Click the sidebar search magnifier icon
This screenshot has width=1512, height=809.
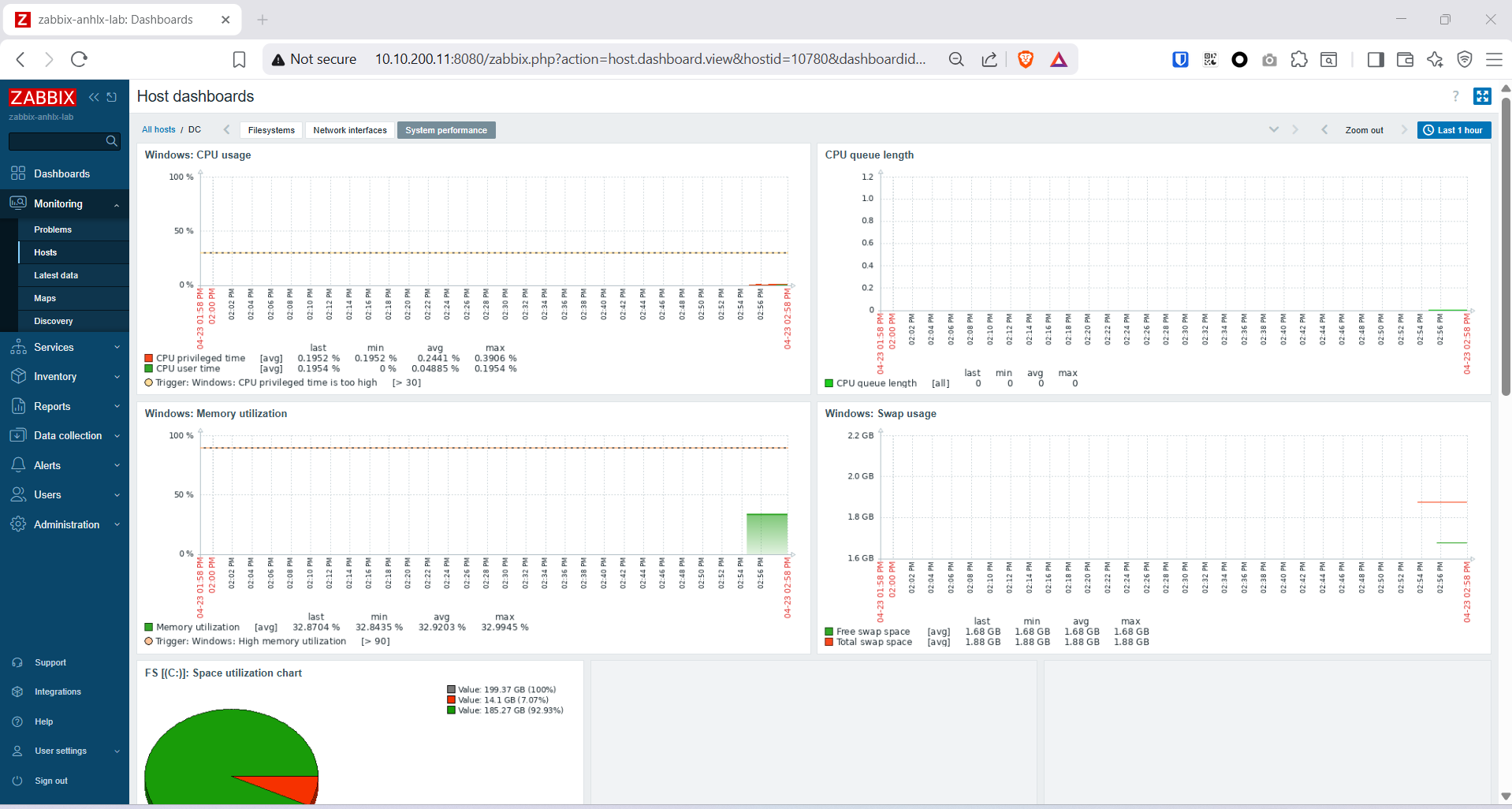pyautogui.click(x=112, y=141)
